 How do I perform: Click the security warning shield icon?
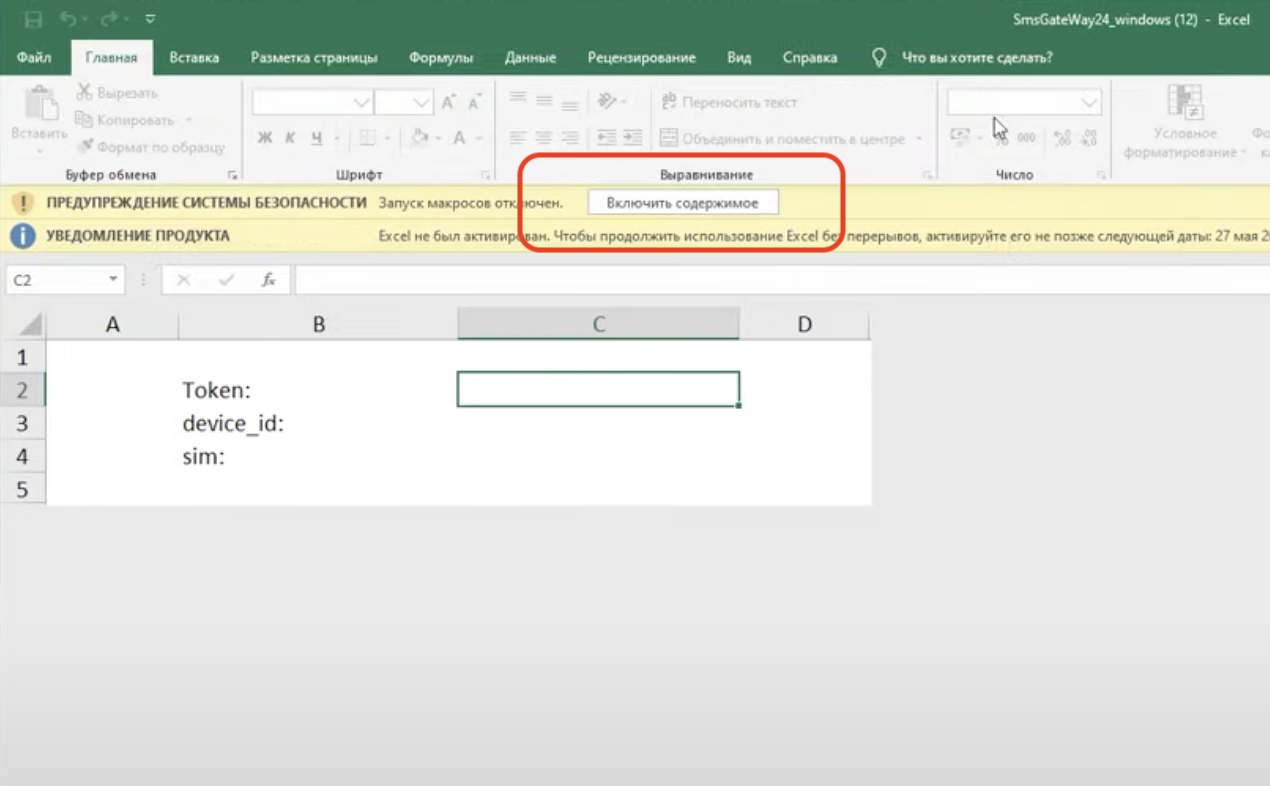(x=22, y=203)
